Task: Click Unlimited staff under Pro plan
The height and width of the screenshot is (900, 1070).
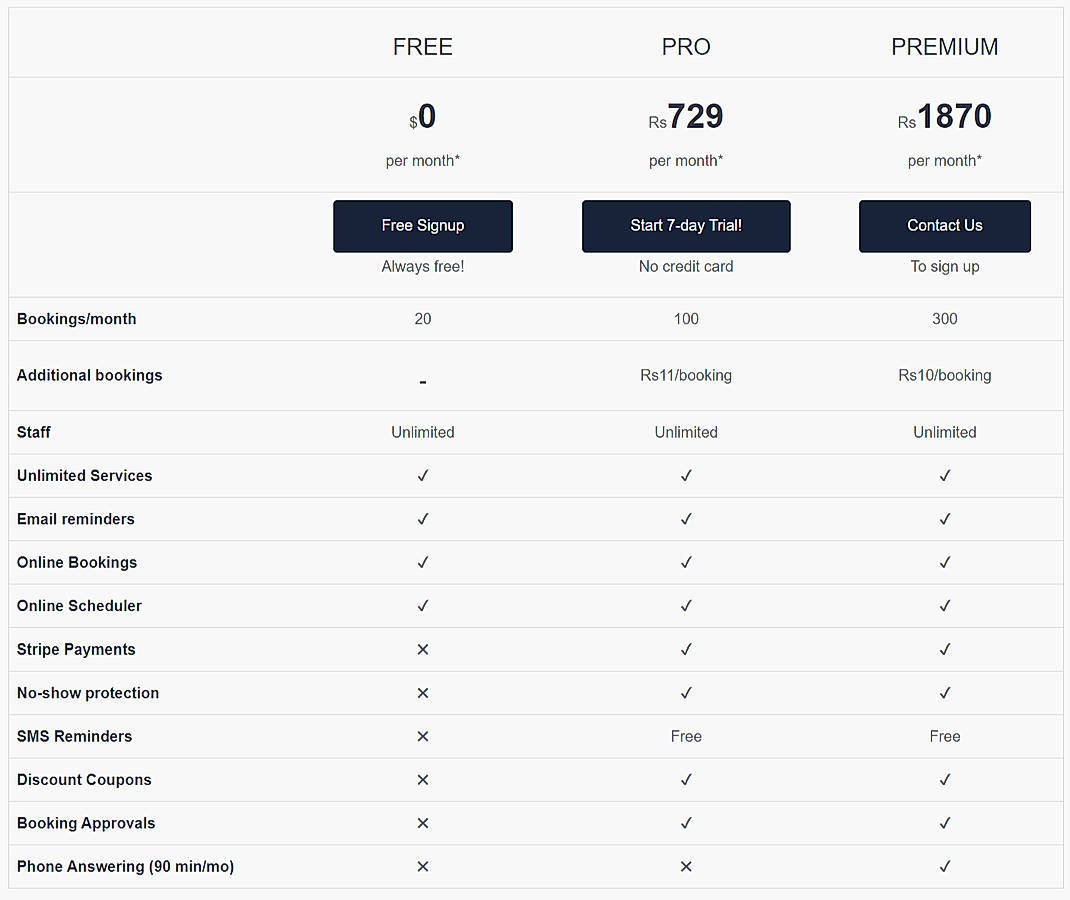Action: pyautogui.click(x=686, y=432)
